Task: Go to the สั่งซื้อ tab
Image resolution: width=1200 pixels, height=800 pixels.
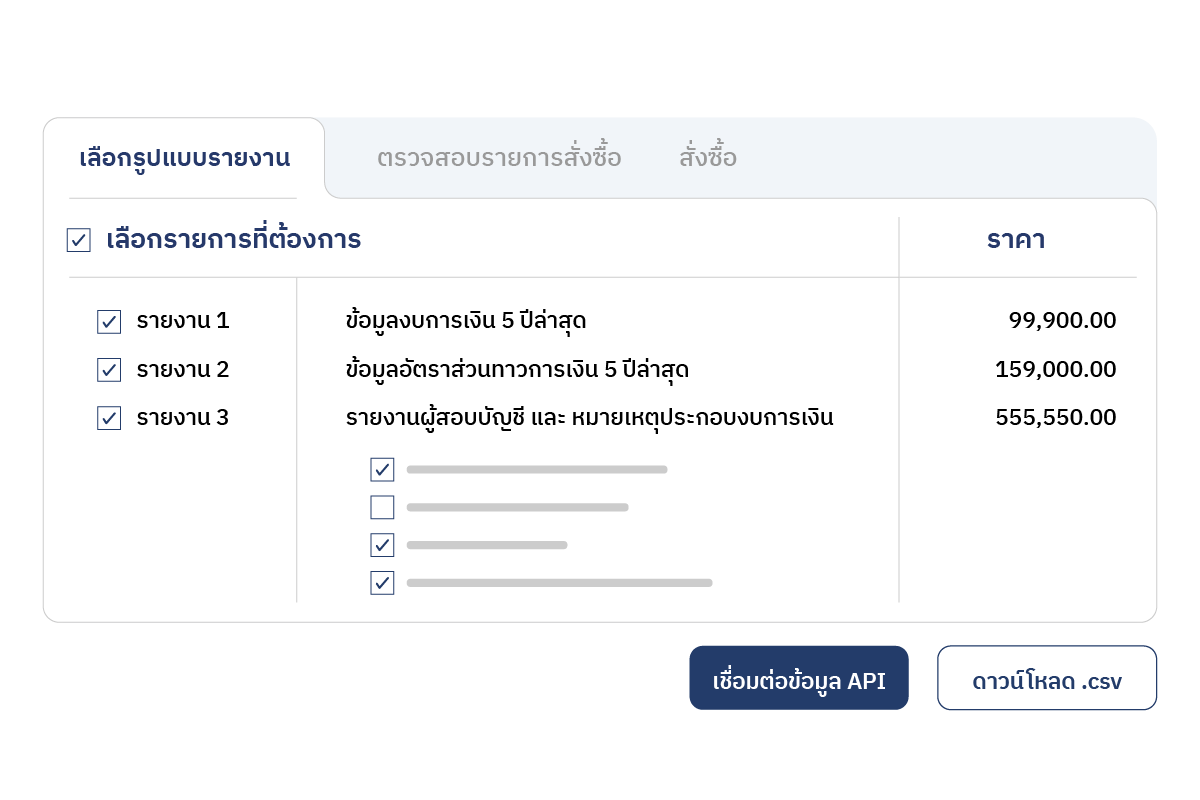Action: click(x=708, y=158)
